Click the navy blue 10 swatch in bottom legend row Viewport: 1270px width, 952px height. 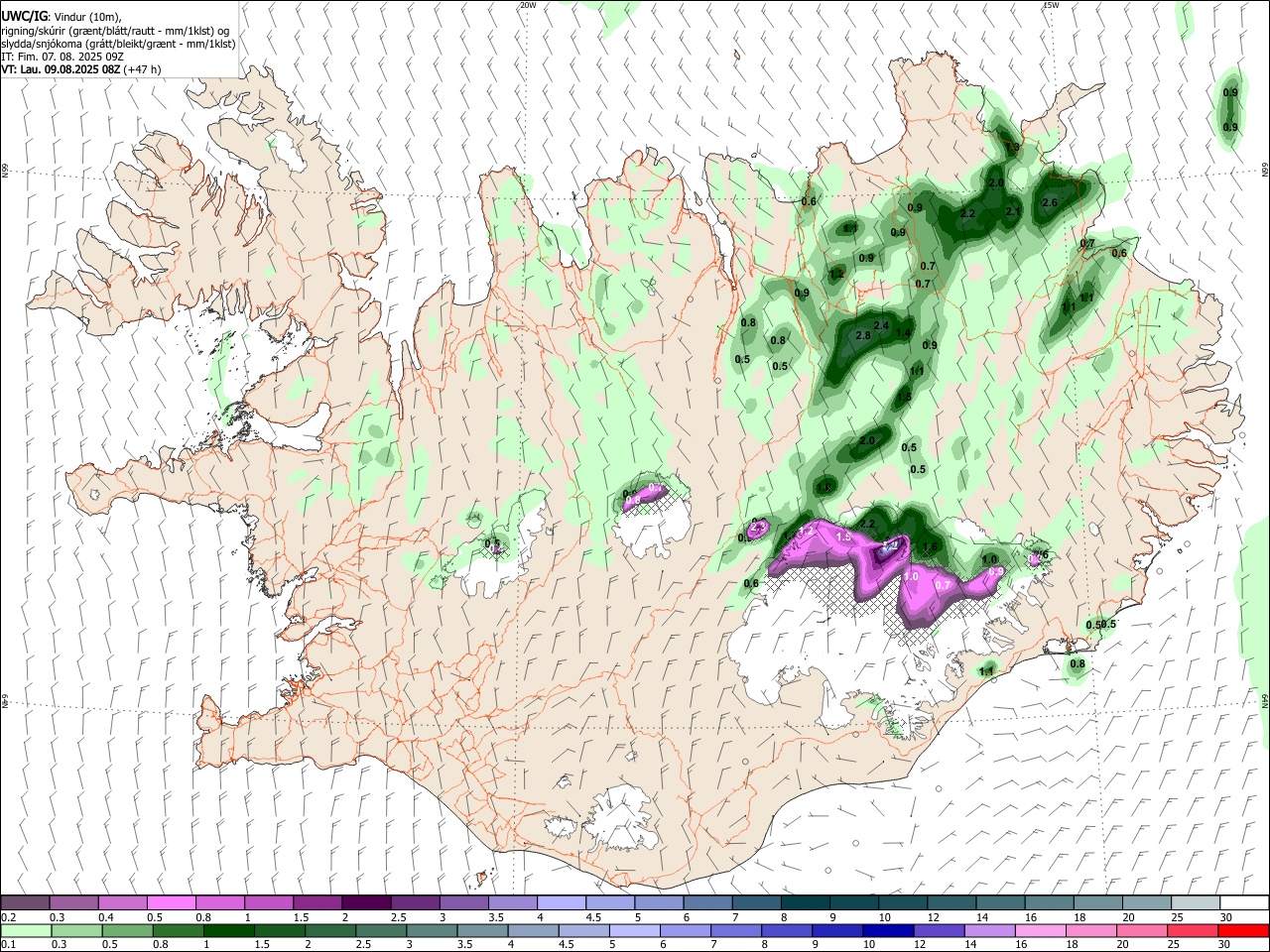pos(887,931)
